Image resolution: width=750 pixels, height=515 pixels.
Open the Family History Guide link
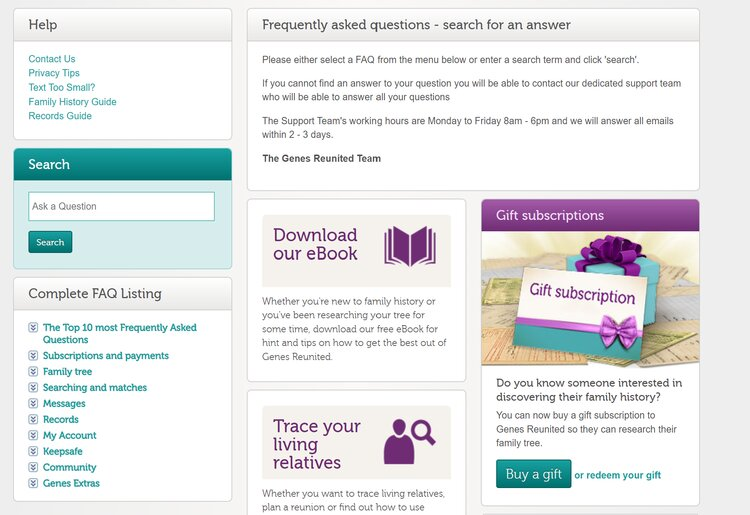[72, 102]
